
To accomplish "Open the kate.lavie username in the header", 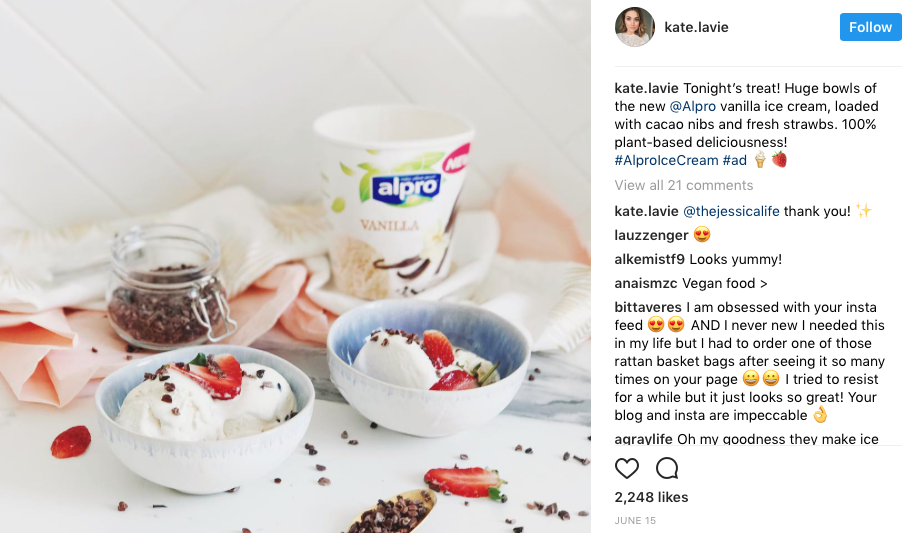I will pyautogui.click(x=696, y=27).
